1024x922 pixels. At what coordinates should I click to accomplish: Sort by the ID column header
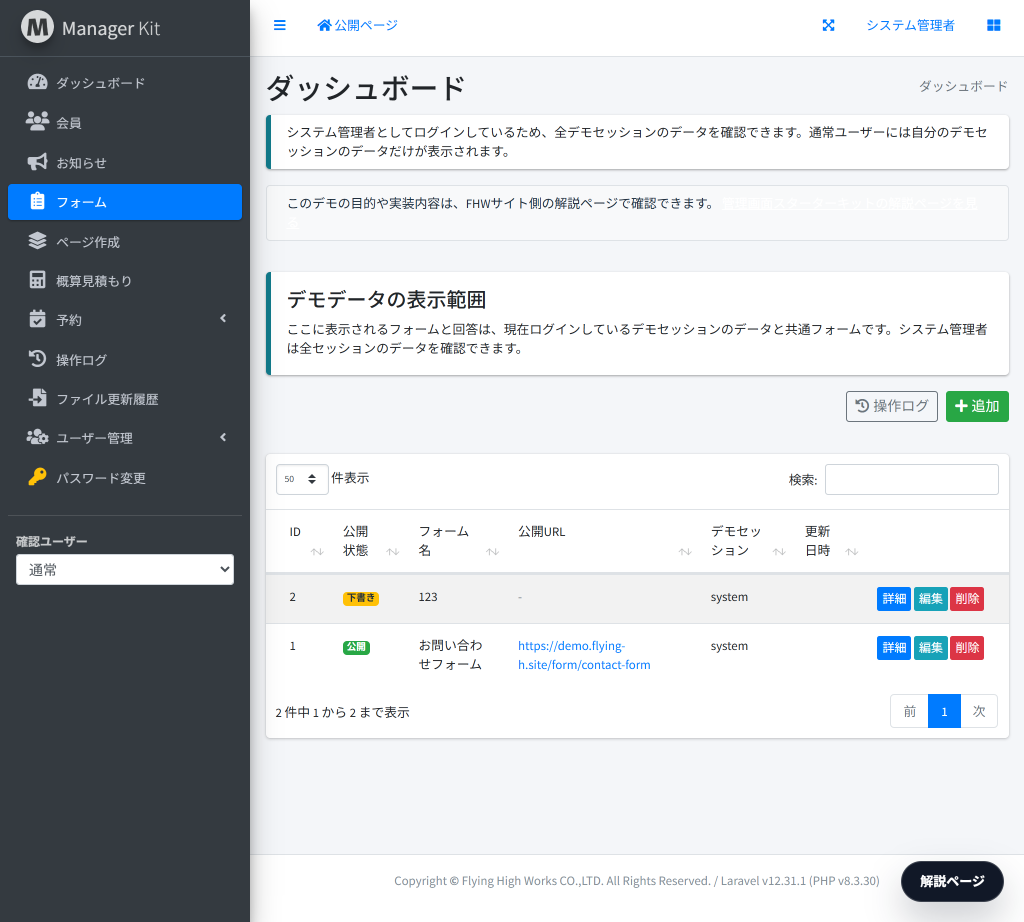pyautogui.click(x=306, y=541)
